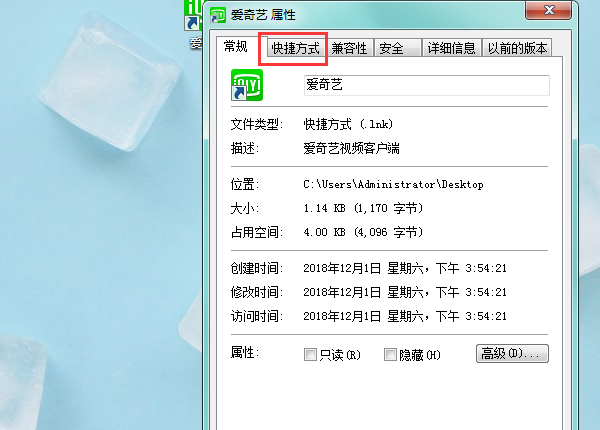Click the 访问时间 date value
The image size is (600, 430).
(405, 316)
